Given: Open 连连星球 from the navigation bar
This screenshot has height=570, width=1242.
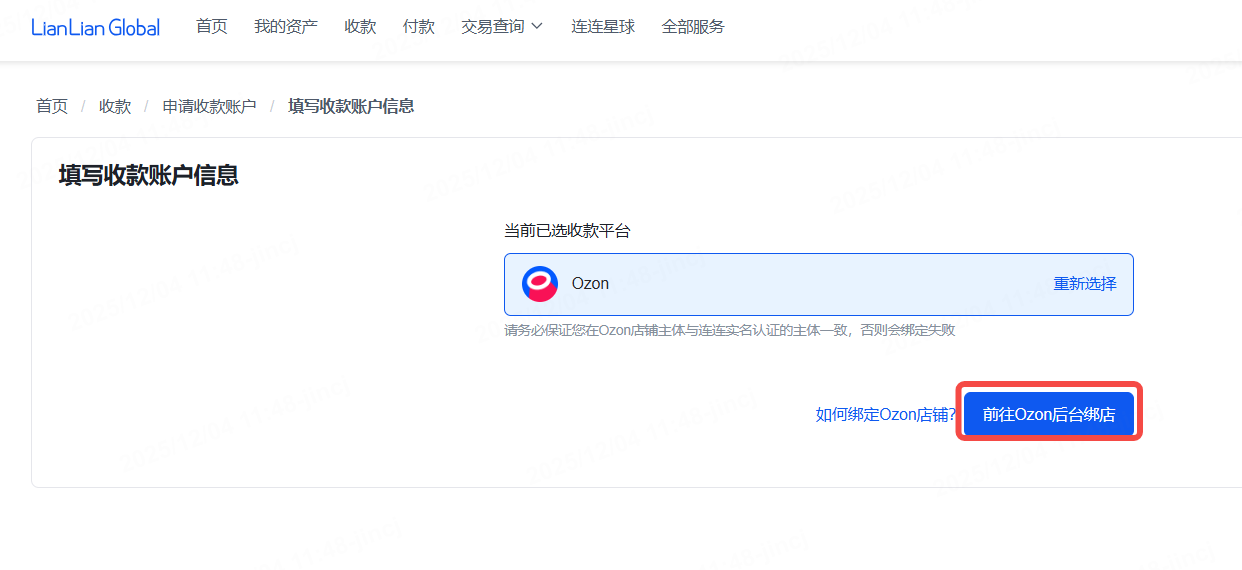Looking at the screenshot, I should click(603, 27).
